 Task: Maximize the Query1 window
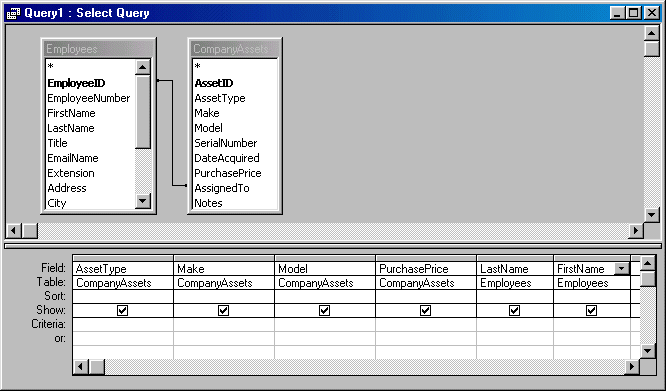pyautogui.click(x=634, y=13)
